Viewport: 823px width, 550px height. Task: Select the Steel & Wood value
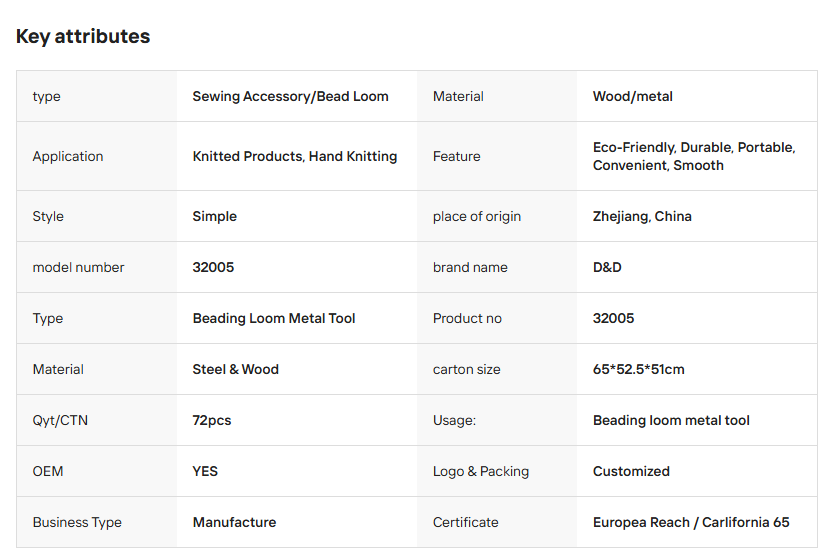[235, 369]
